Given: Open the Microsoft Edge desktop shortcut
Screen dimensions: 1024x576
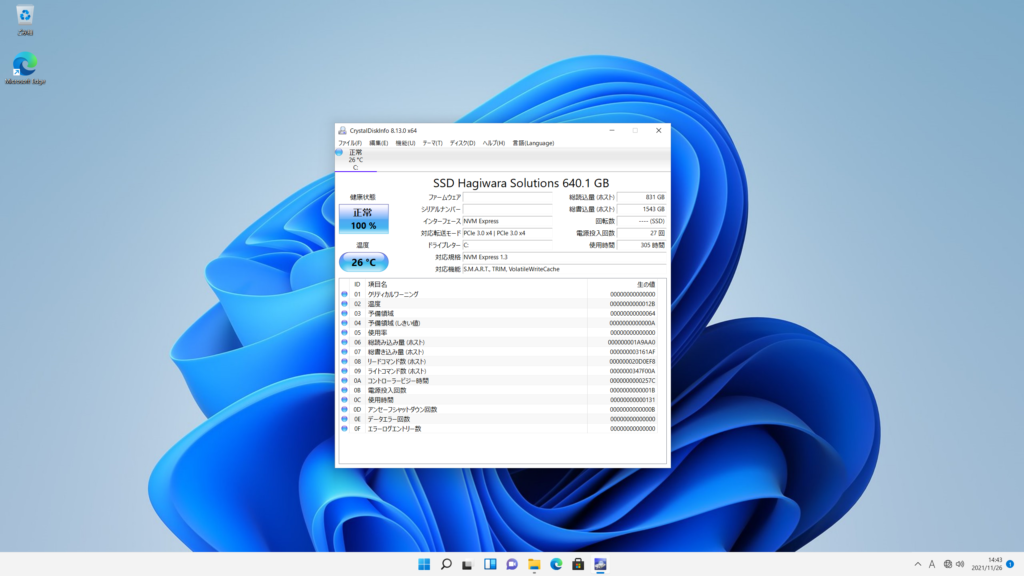Looking at the screenshot, I should (25, 68).
